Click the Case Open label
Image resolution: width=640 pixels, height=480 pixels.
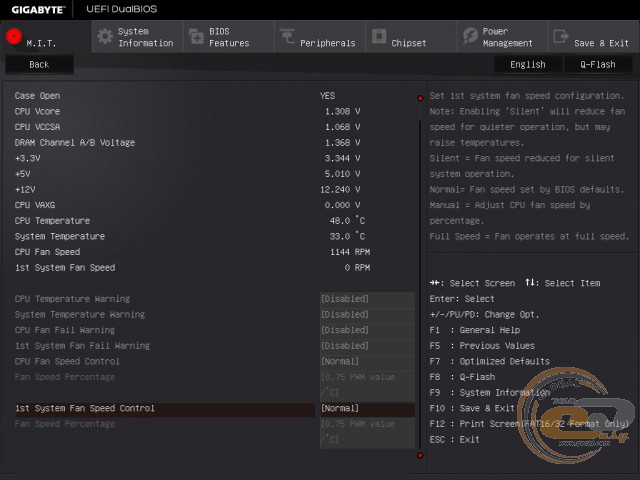[38, 96]
